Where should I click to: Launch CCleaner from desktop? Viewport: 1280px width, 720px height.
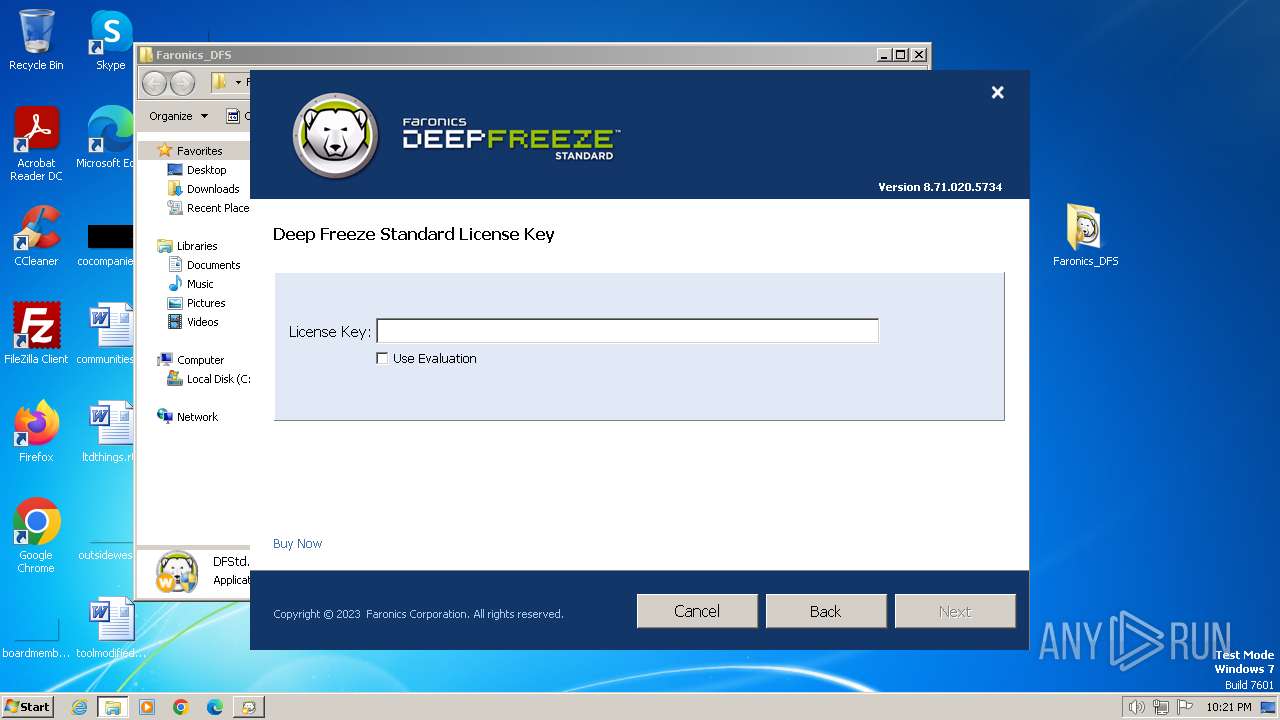[36, 236]
